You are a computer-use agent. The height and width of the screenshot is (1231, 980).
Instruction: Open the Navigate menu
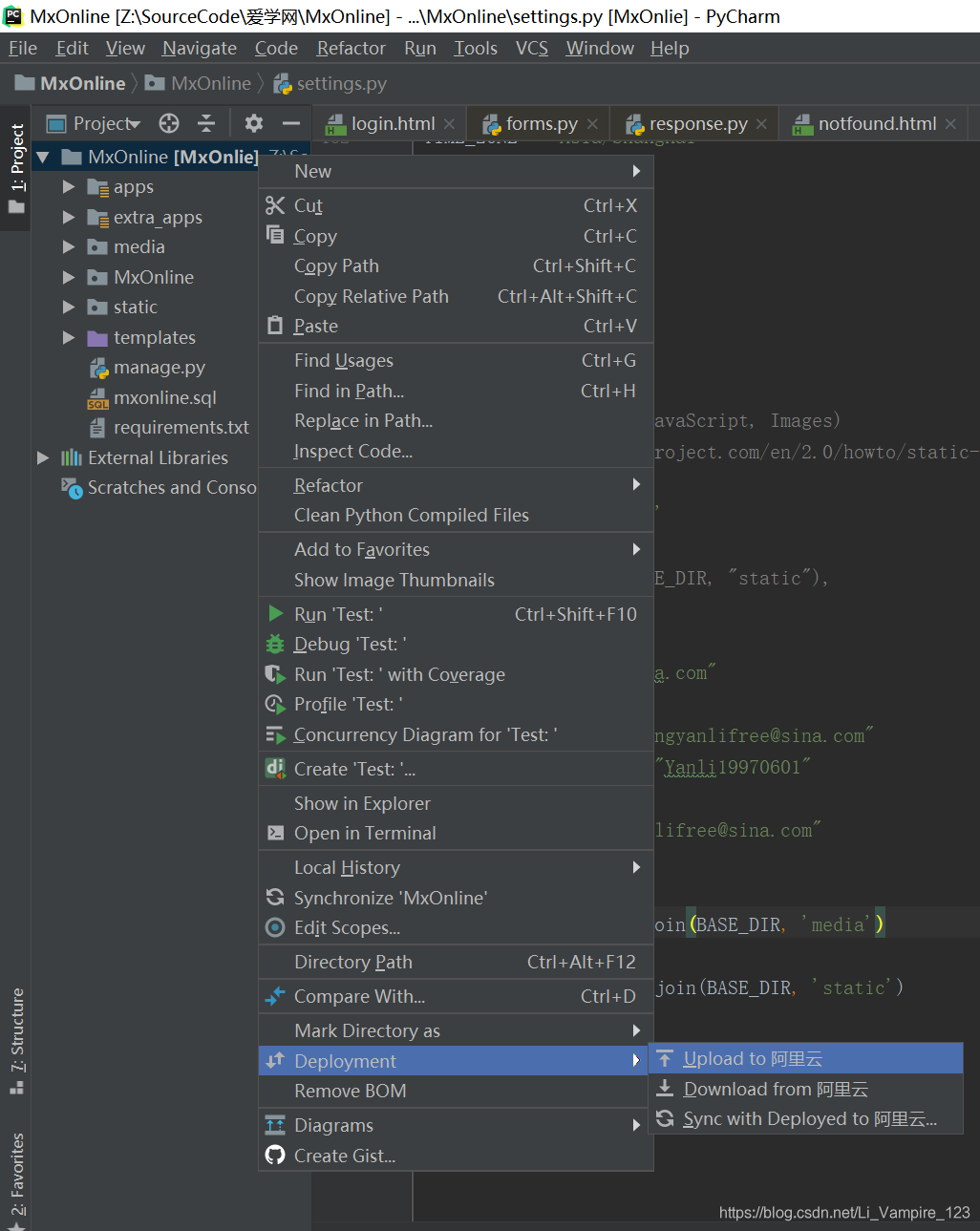pos(200,48)
